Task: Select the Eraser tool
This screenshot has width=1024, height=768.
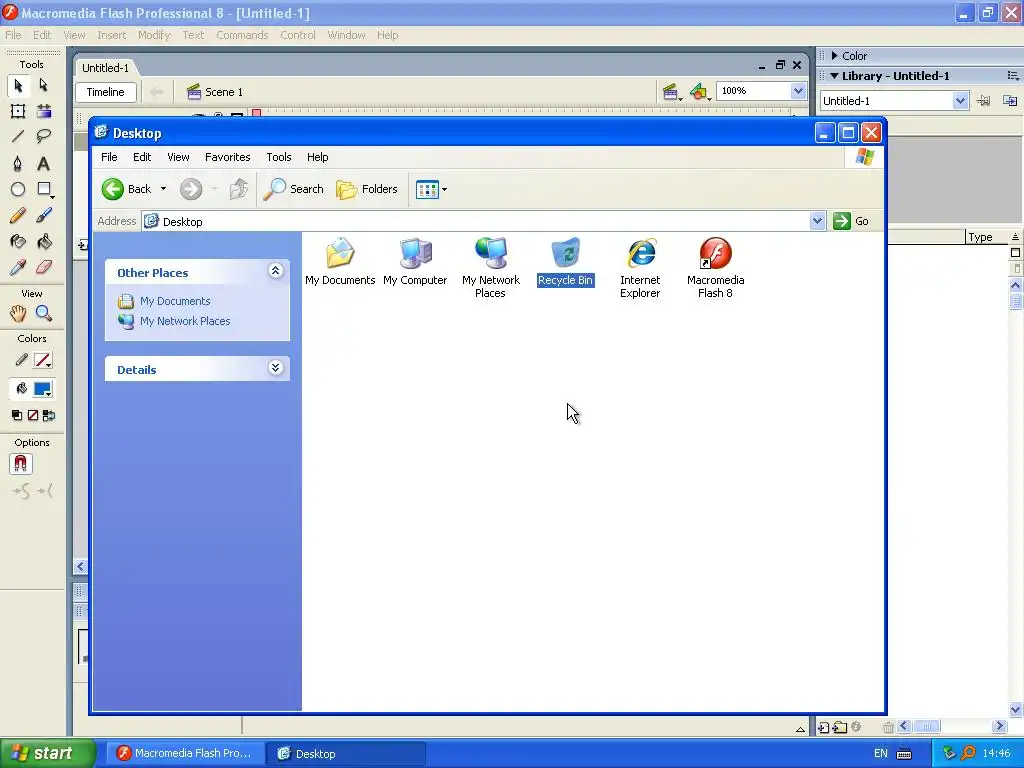Action: click(x=44, y=267)
